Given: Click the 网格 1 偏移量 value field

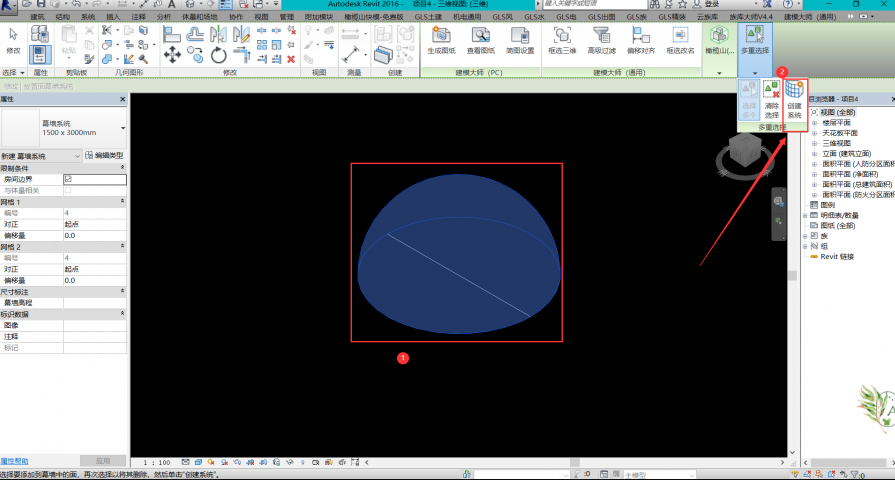Looking at the screenshot, I should (95, 235).
